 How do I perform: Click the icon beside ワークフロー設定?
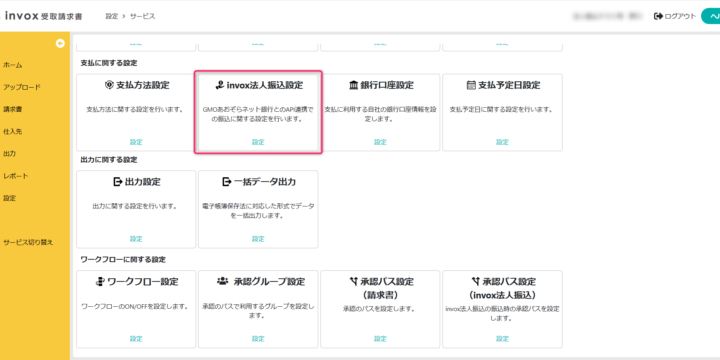[x=100, y=281]
